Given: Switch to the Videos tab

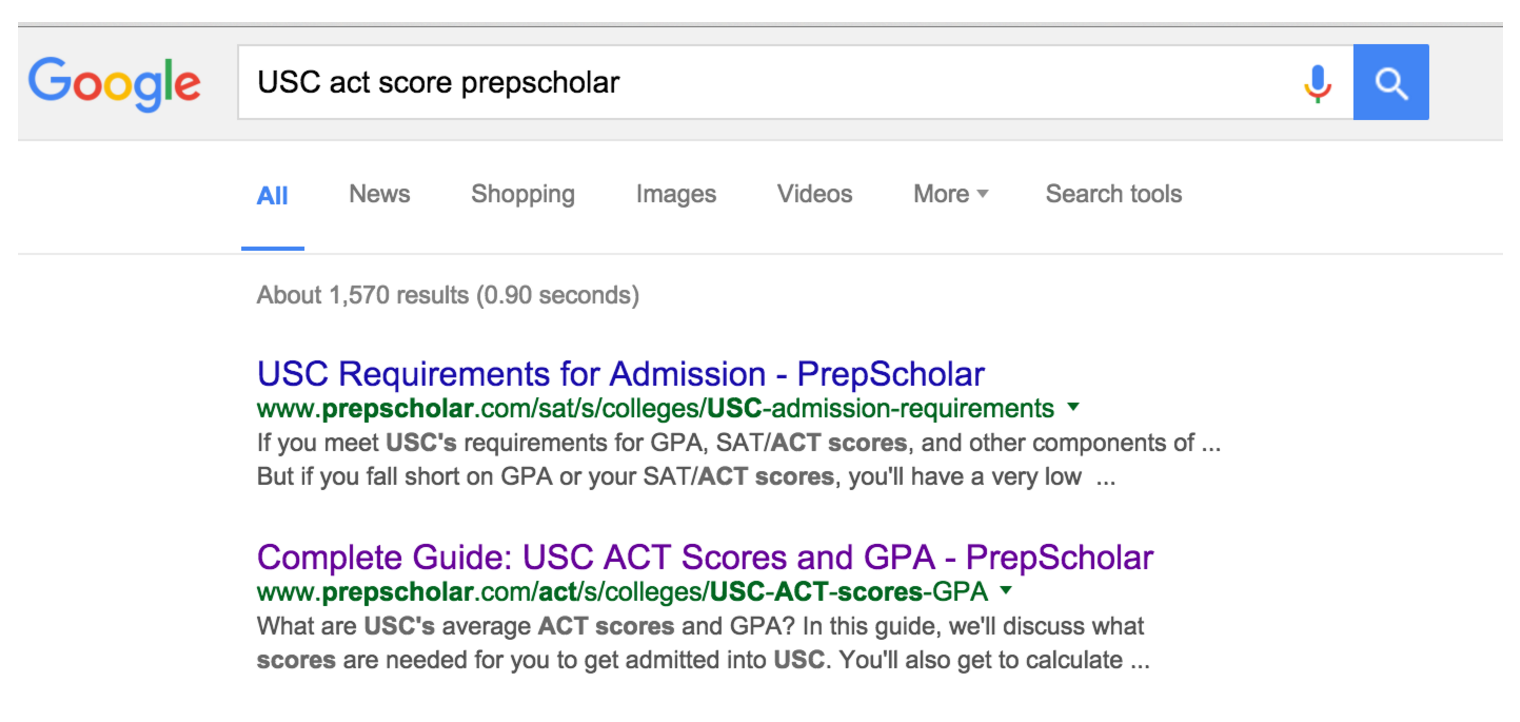Looking at the screenshot, I should point(814,194).
